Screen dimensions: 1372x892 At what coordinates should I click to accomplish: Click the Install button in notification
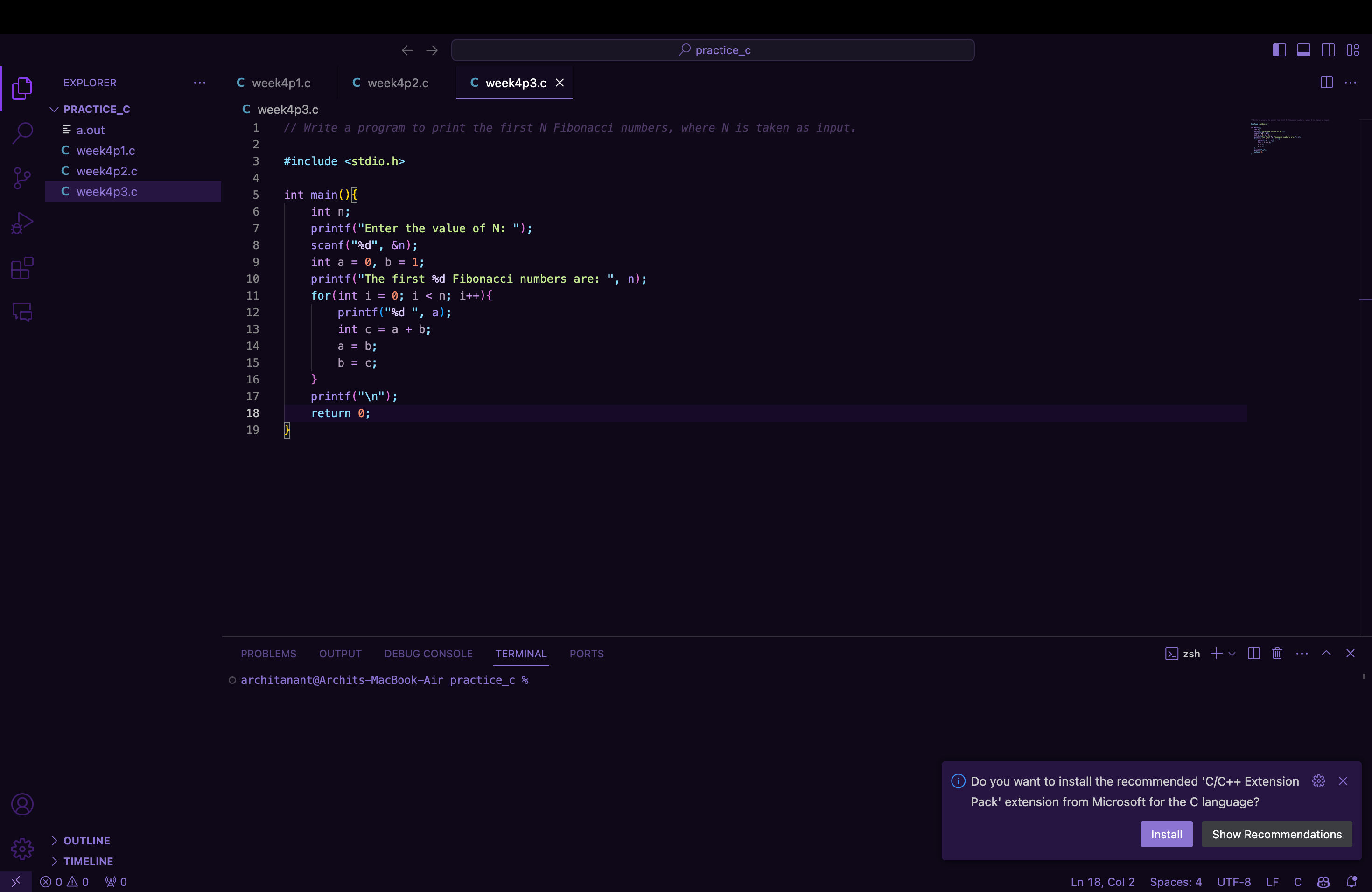[x=1166, y=834]
